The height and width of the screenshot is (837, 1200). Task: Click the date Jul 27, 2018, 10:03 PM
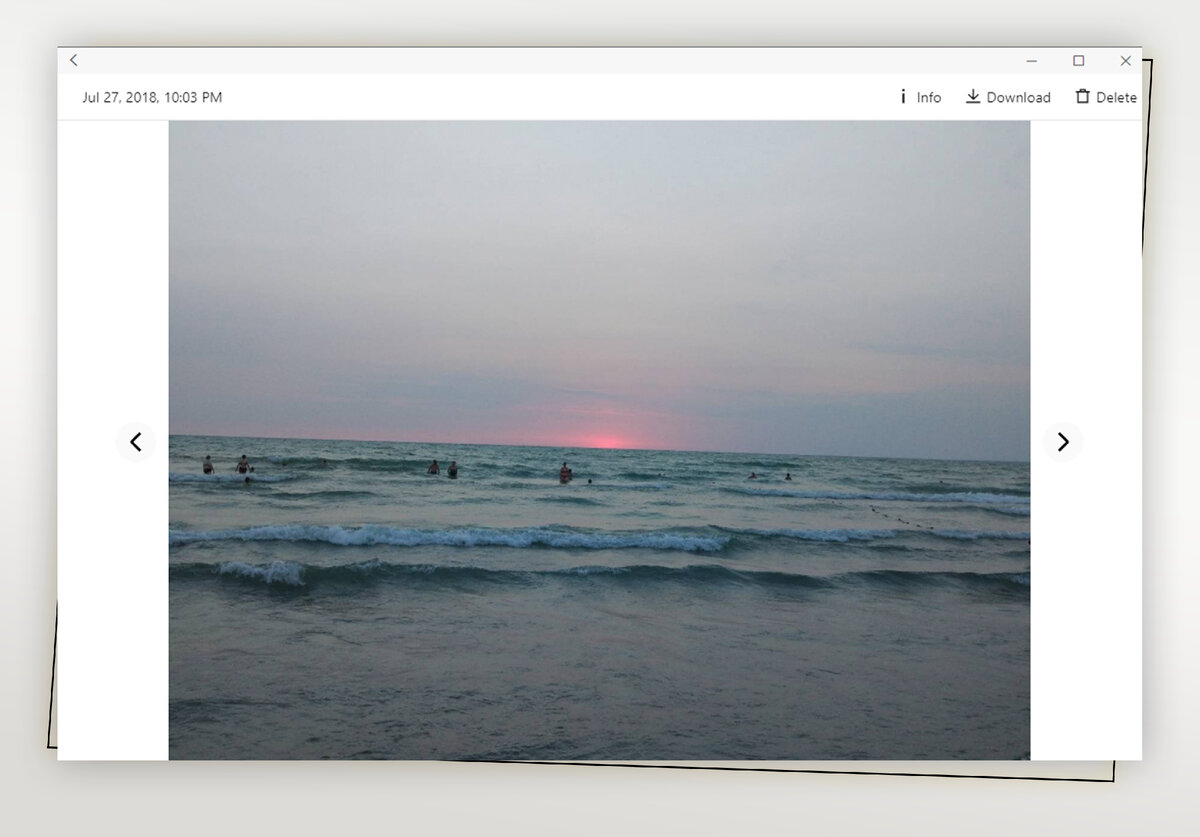click(152, 97)
